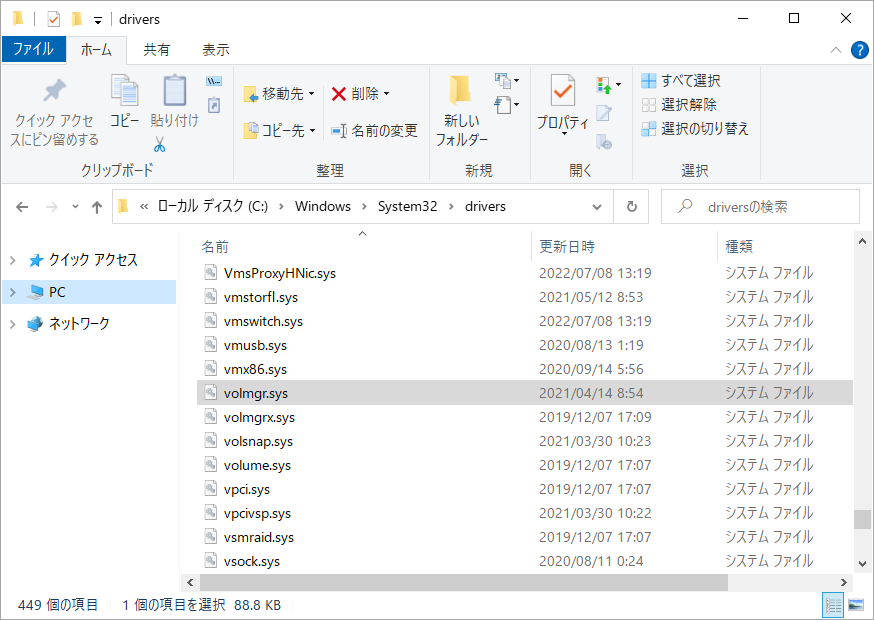
Task: Expand the クイック アクセス tree node
Action: pyautogui.click(x=13, y=260)
